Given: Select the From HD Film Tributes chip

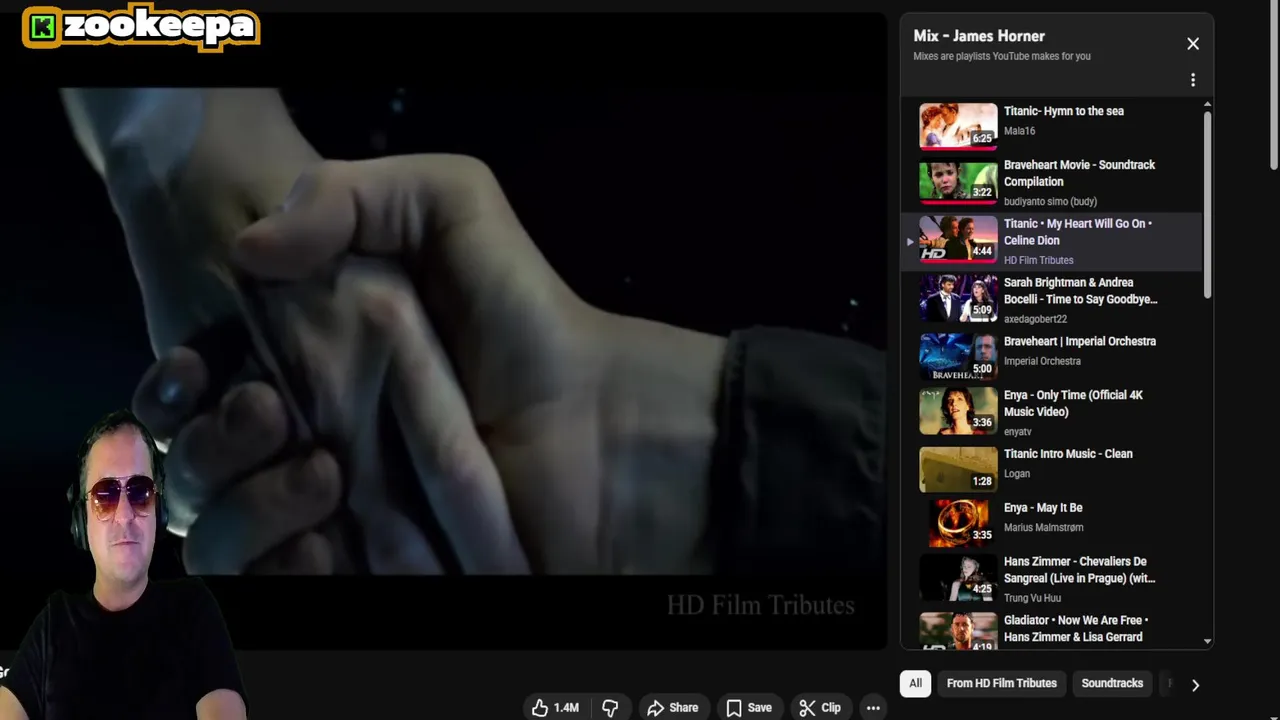Looking at the screenshot, I should pos(1001,683).
